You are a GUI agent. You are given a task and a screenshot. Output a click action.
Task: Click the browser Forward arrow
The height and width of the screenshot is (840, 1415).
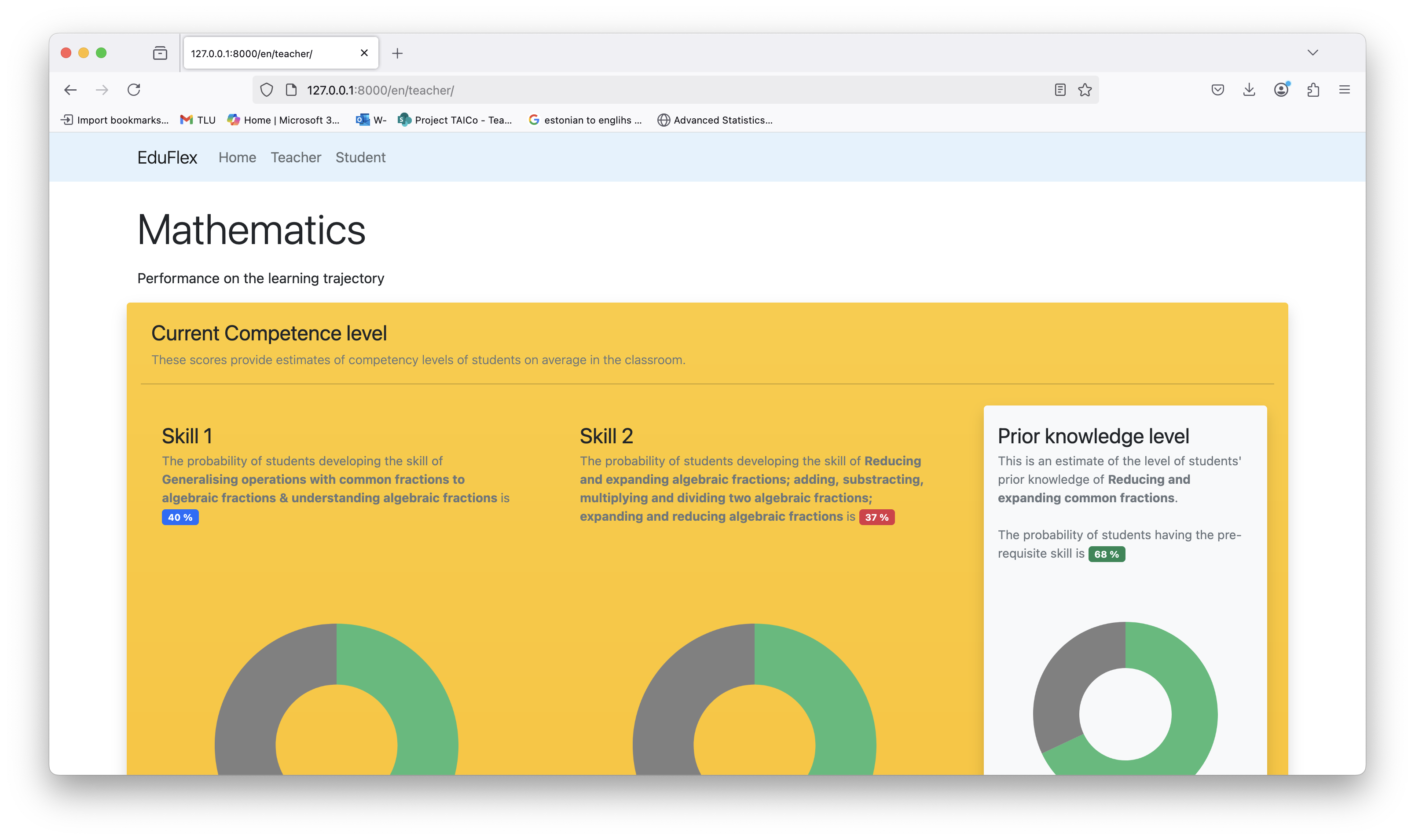click(102, 89)
